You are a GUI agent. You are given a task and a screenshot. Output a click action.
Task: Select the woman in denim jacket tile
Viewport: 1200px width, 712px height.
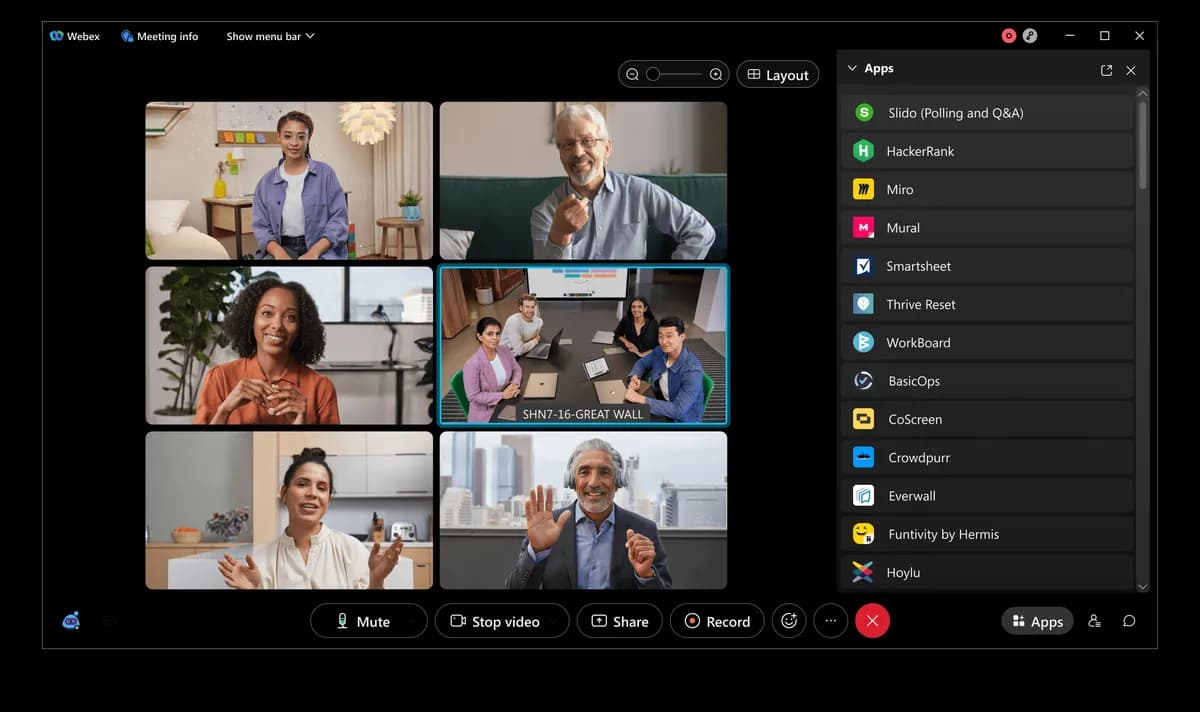click(289, 181)
